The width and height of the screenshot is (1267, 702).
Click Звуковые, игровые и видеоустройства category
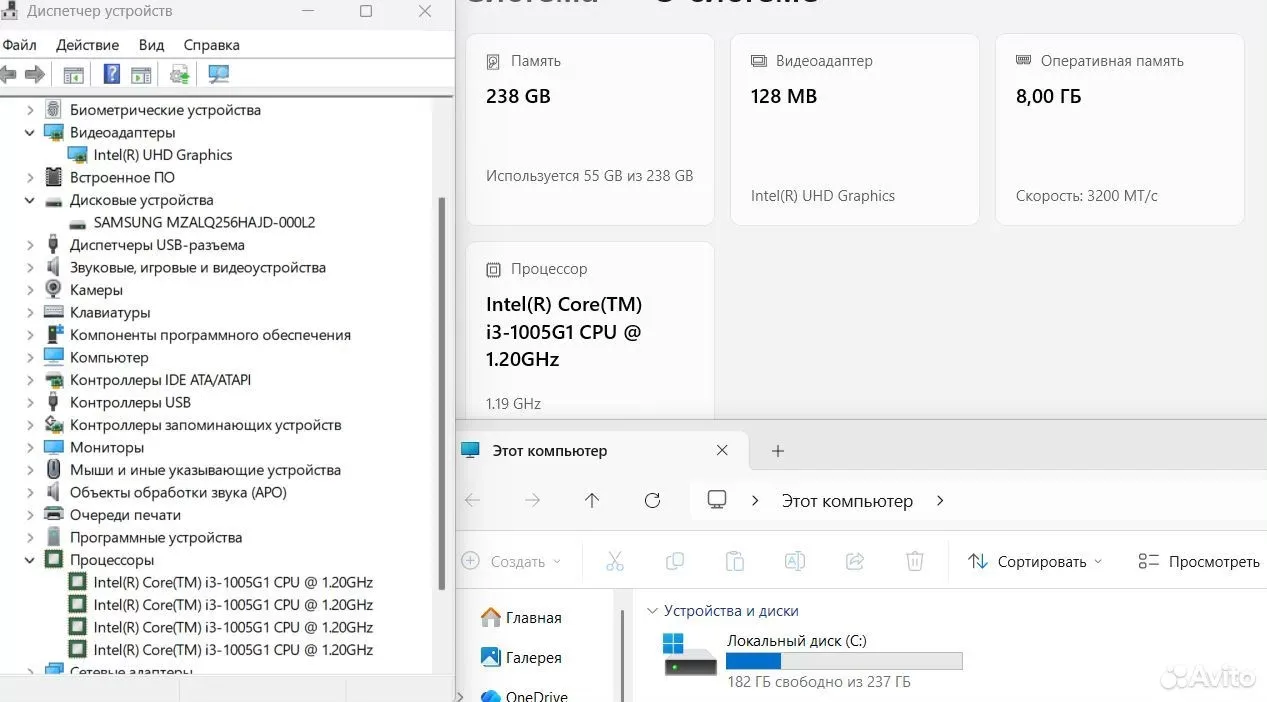click(x=198, y=267)
